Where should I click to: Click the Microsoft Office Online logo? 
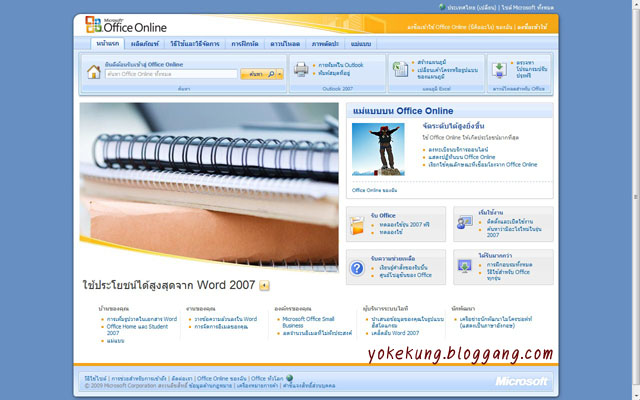[x=126, y=24]
